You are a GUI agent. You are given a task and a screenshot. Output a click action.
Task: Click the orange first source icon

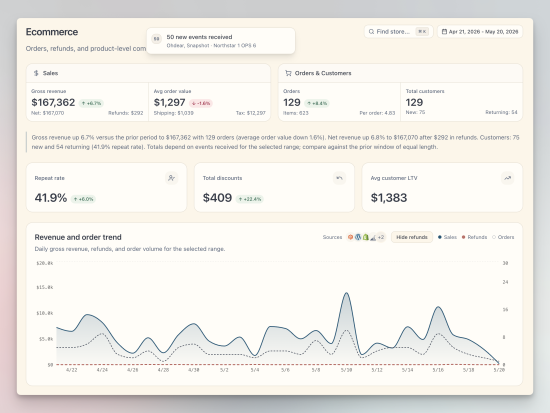pyautogui.click(x=350, y=237)
